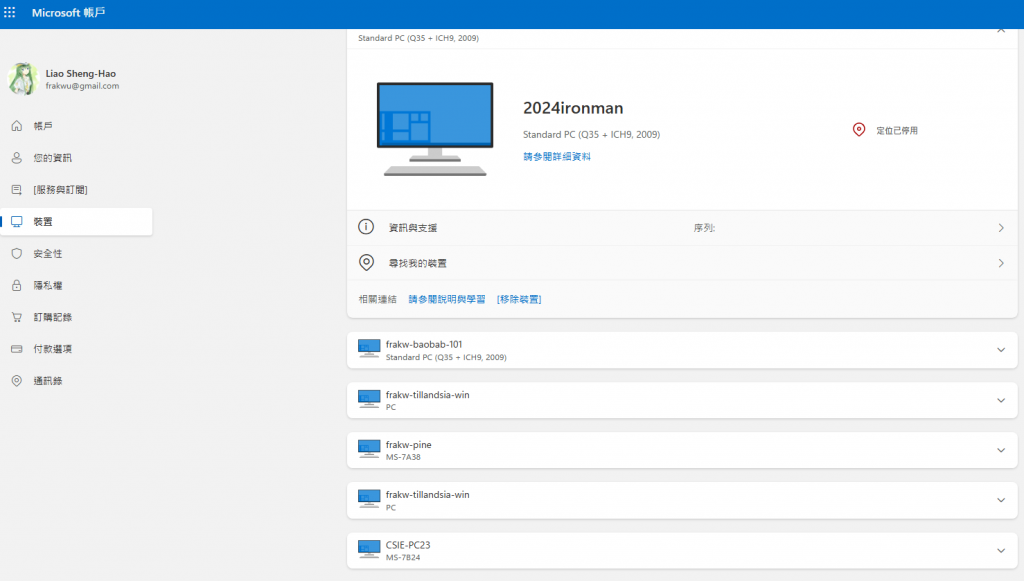The image size is (1024, 581).
Task: Click the 序列: label
Action: click(x=704, y=228)
